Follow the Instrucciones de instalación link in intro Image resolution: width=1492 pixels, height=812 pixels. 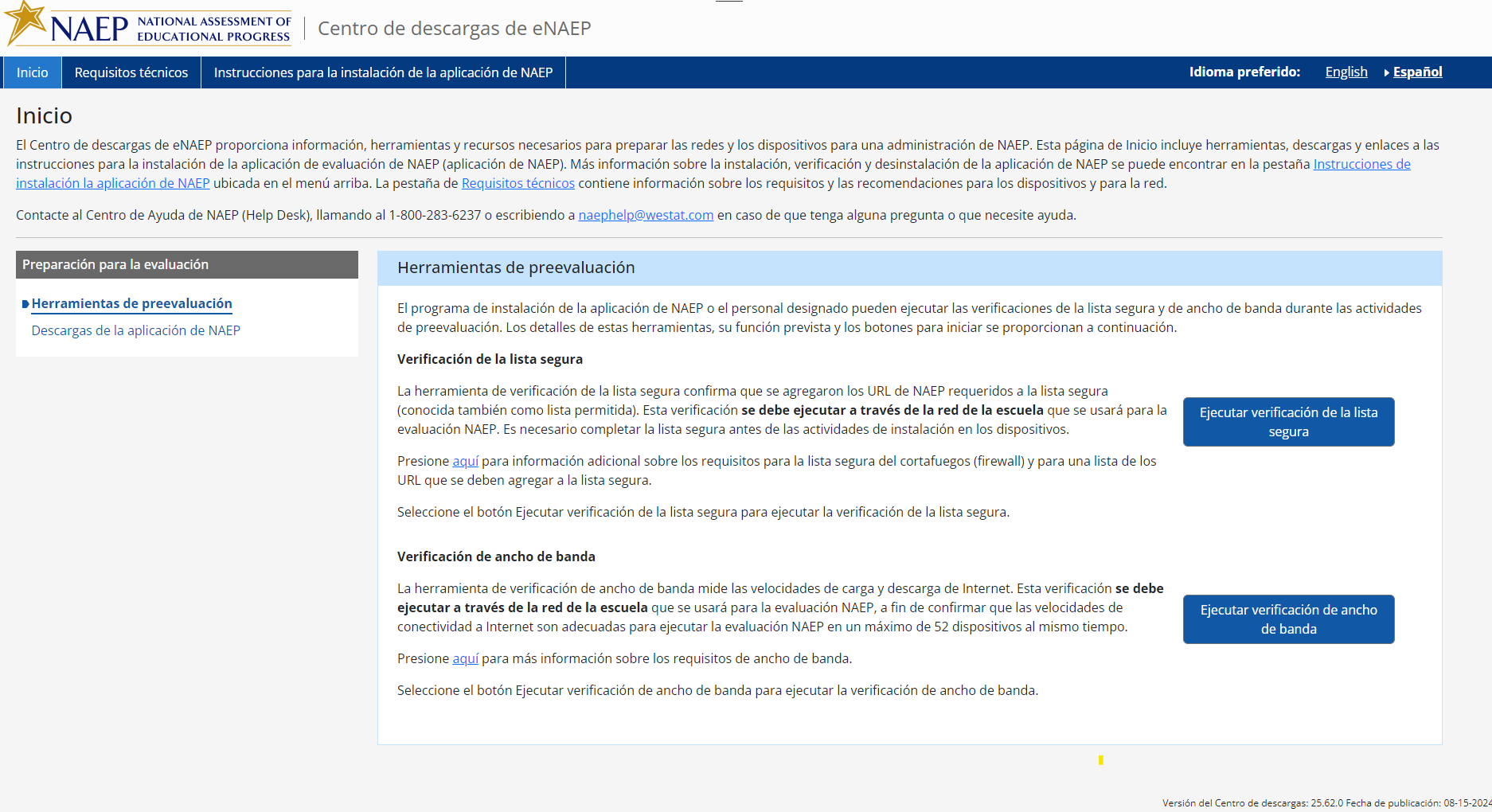pos(1361,164)
